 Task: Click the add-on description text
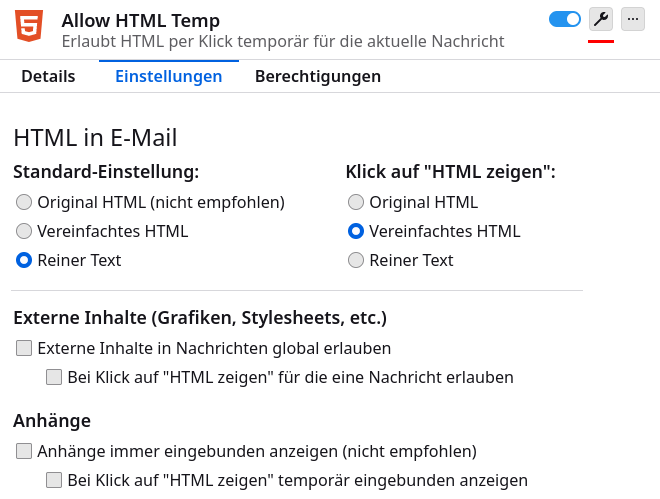coord(283,41)
